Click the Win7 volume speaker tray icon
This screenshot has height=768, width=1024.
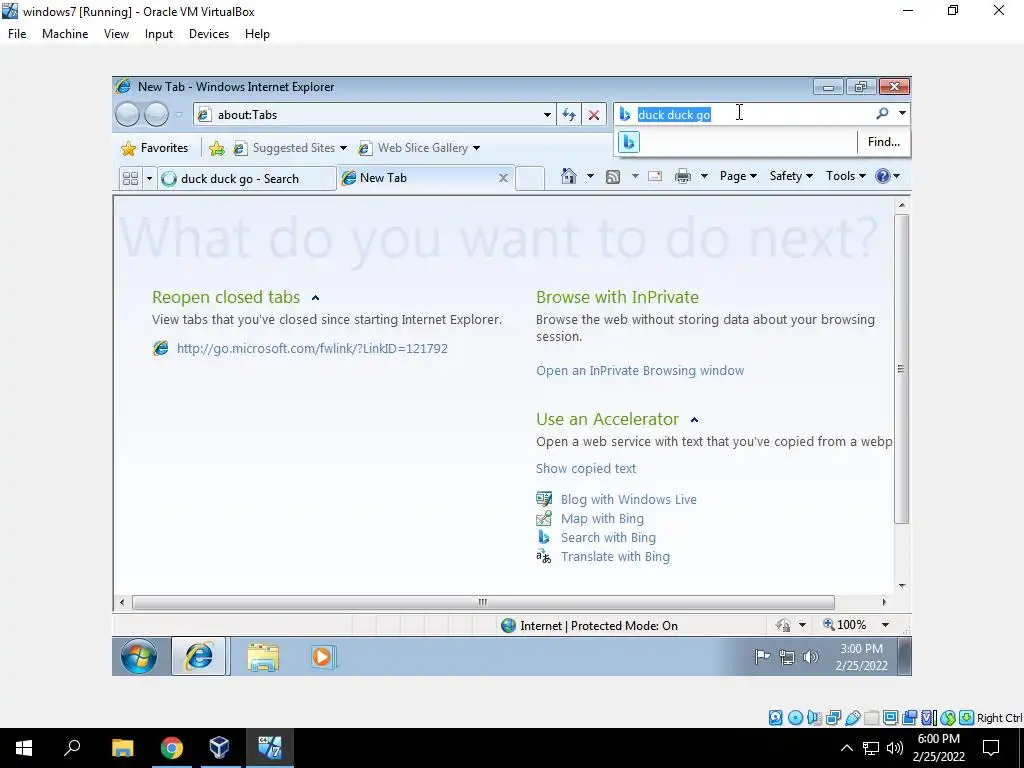810,657
